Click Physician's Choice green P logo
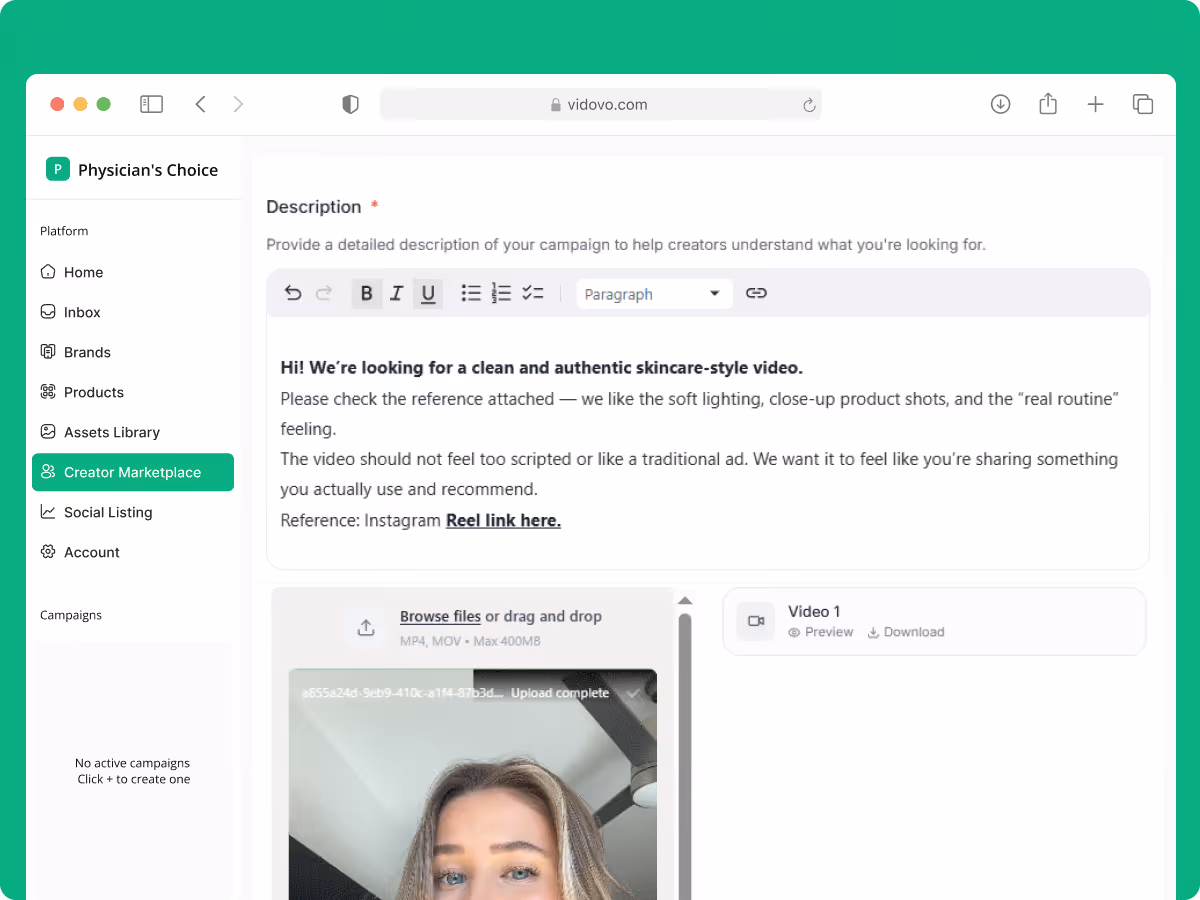The width and height of the screenshot is (1200, 900). [58, 169]
